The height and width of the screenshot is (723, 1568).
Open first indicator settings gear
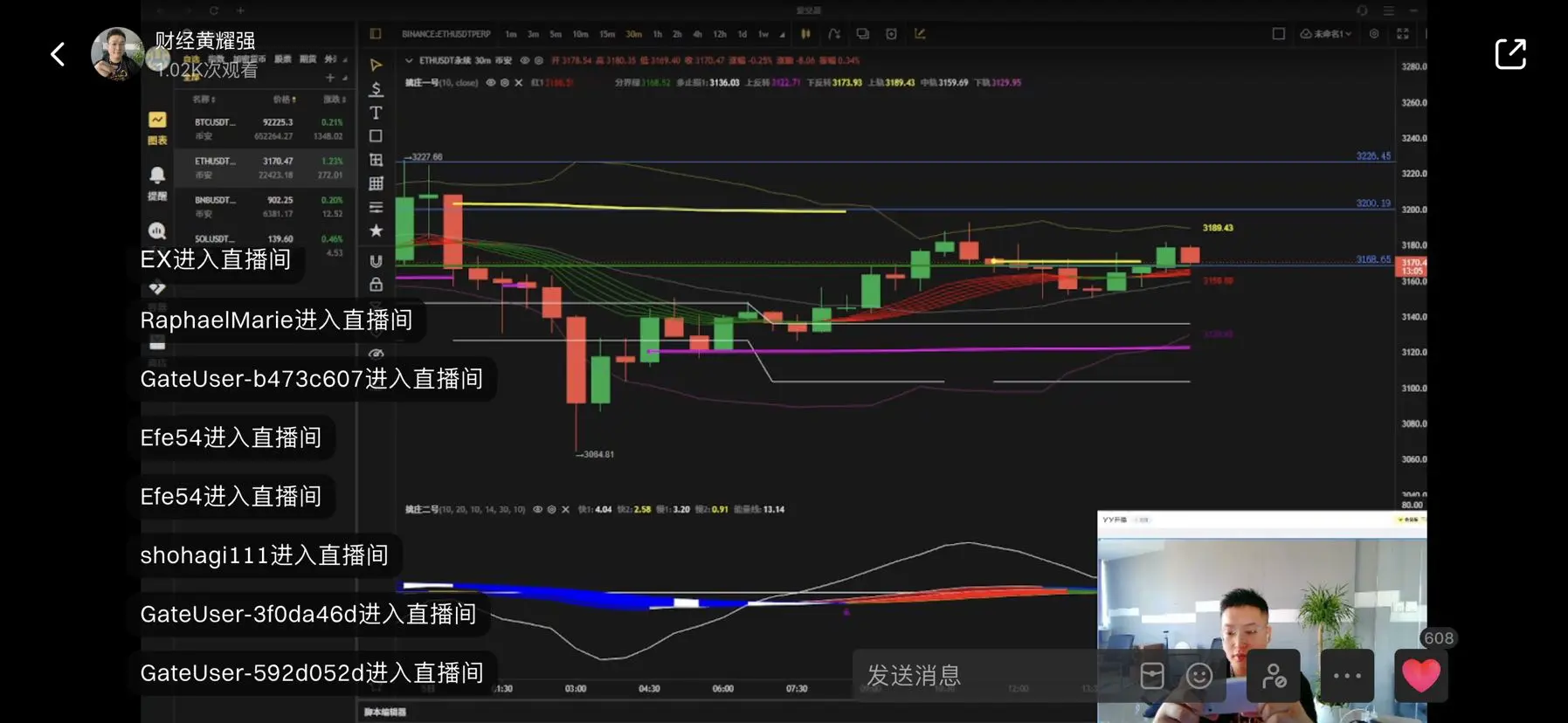504,83
